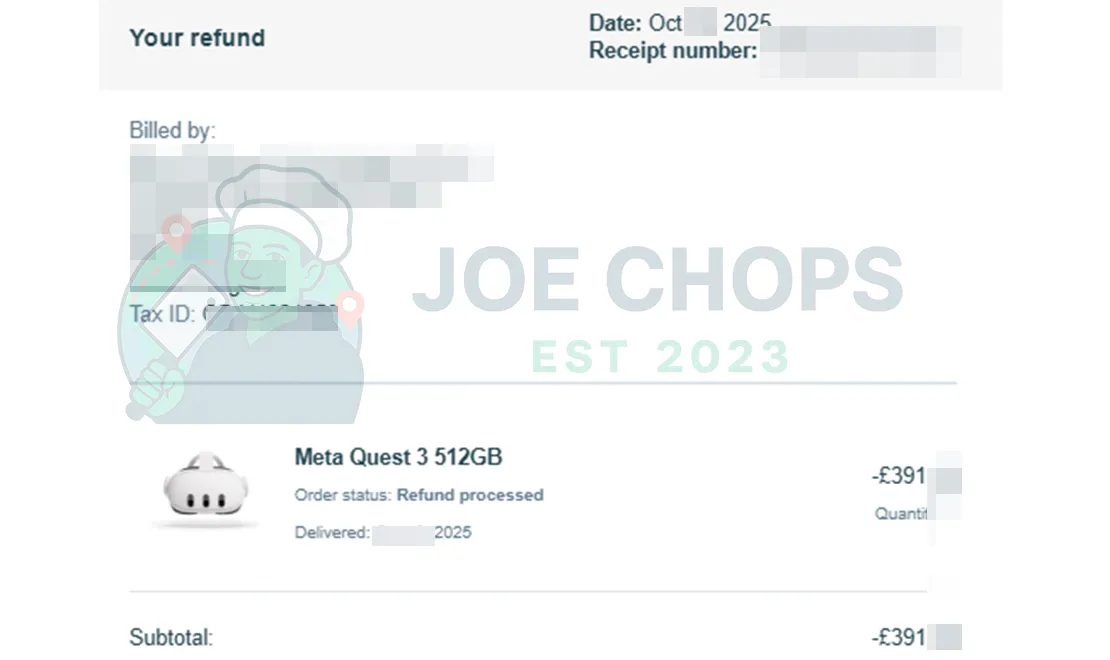Screen dimensions: 1110x660
Task: Select the Your refund heading
Action: click(x=197, y=38)
